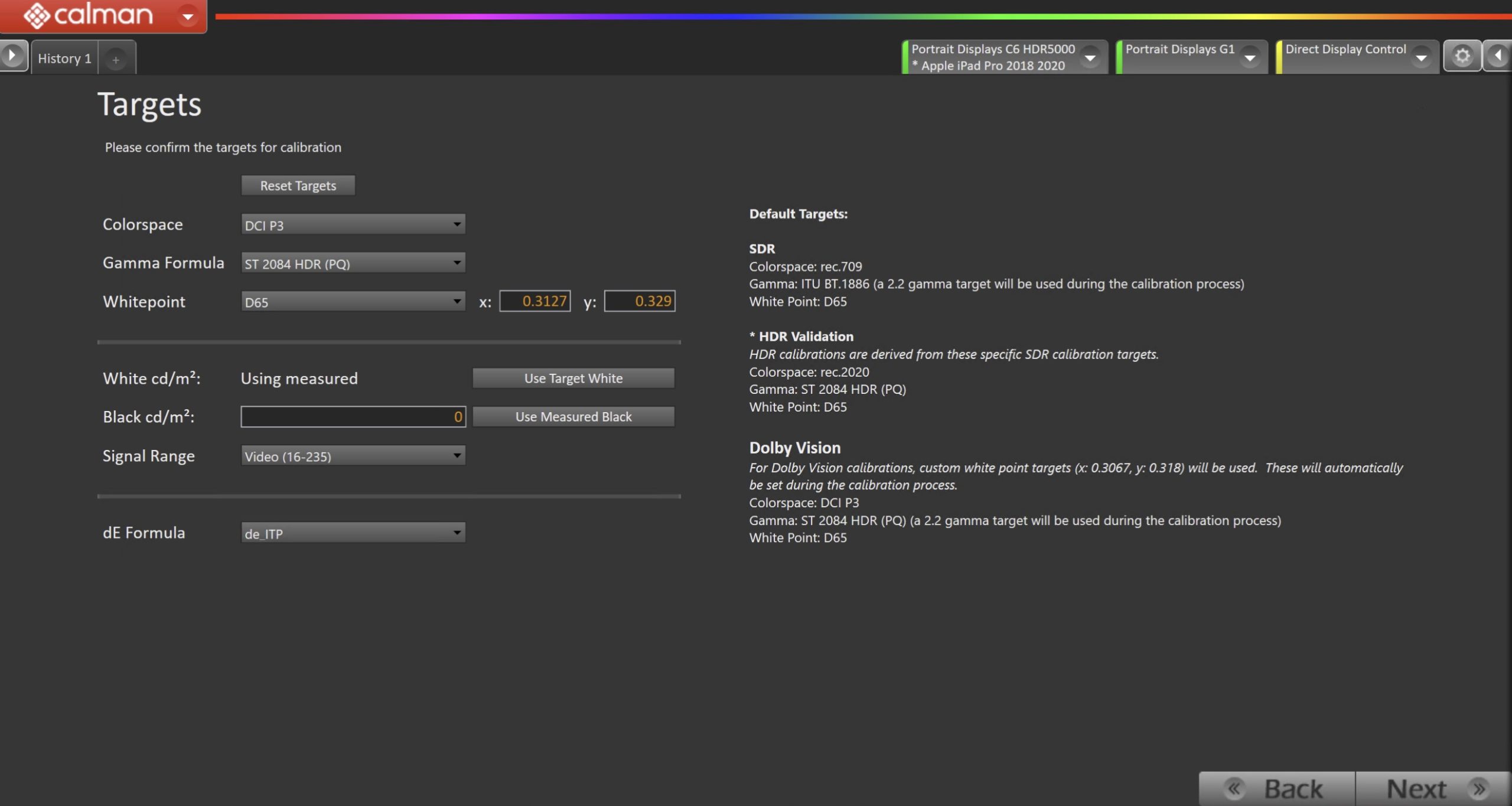Click the play arrow icon left of History
The width and height of the screenshot is (1512, 806).
click(12, 56)
